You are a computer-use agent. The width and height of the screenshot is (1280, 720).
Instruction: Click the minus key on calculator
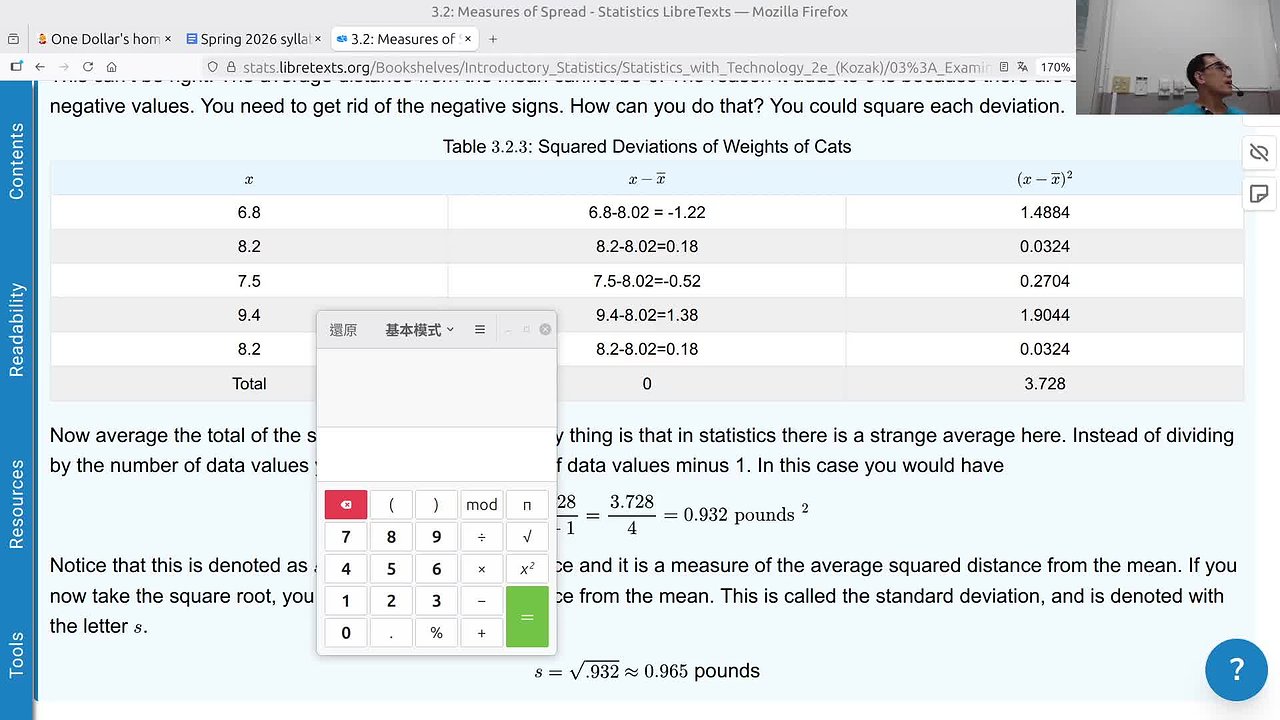click(x=481, y=601)
